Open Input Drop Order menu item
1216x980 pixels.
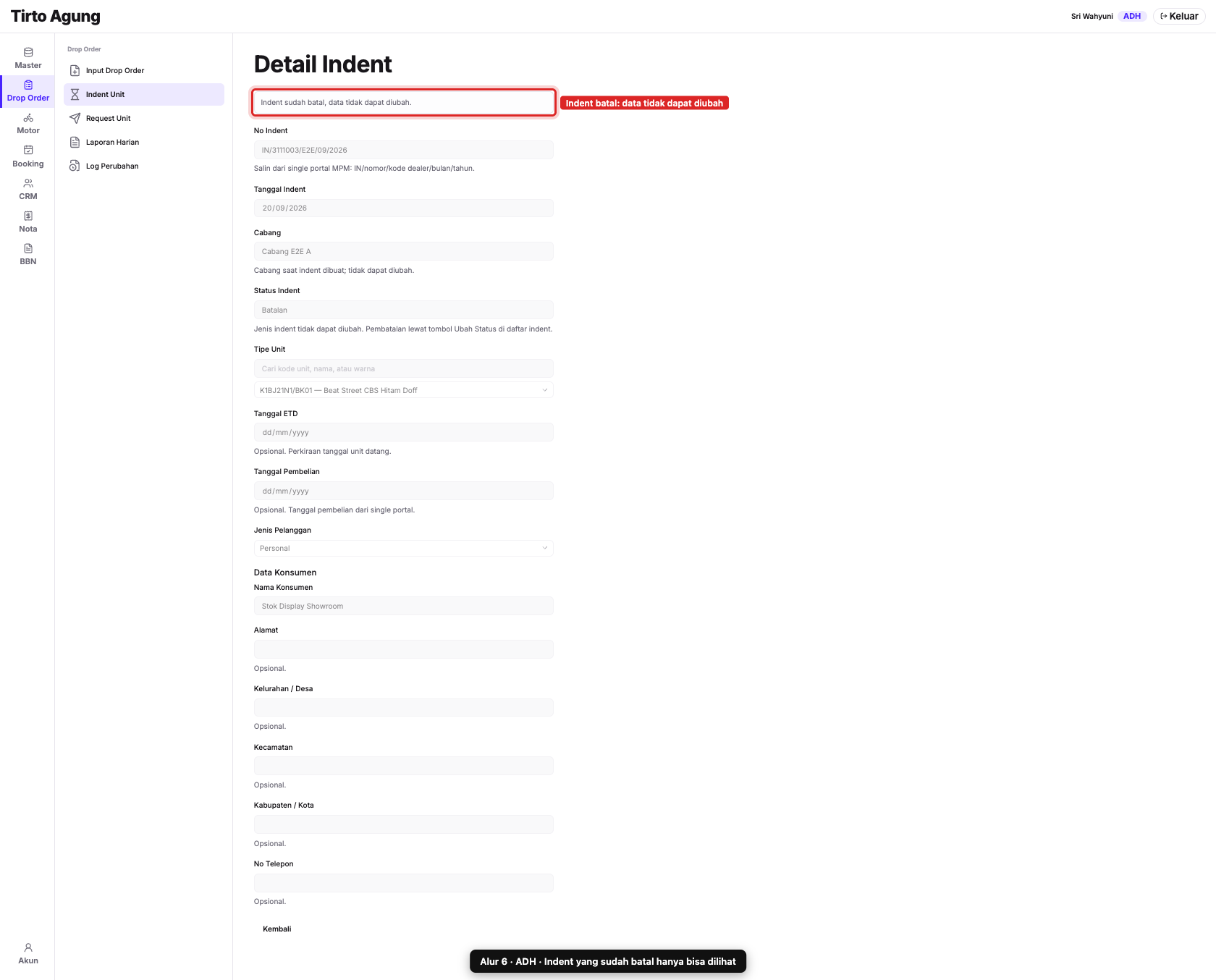click(x=144, y=70)
